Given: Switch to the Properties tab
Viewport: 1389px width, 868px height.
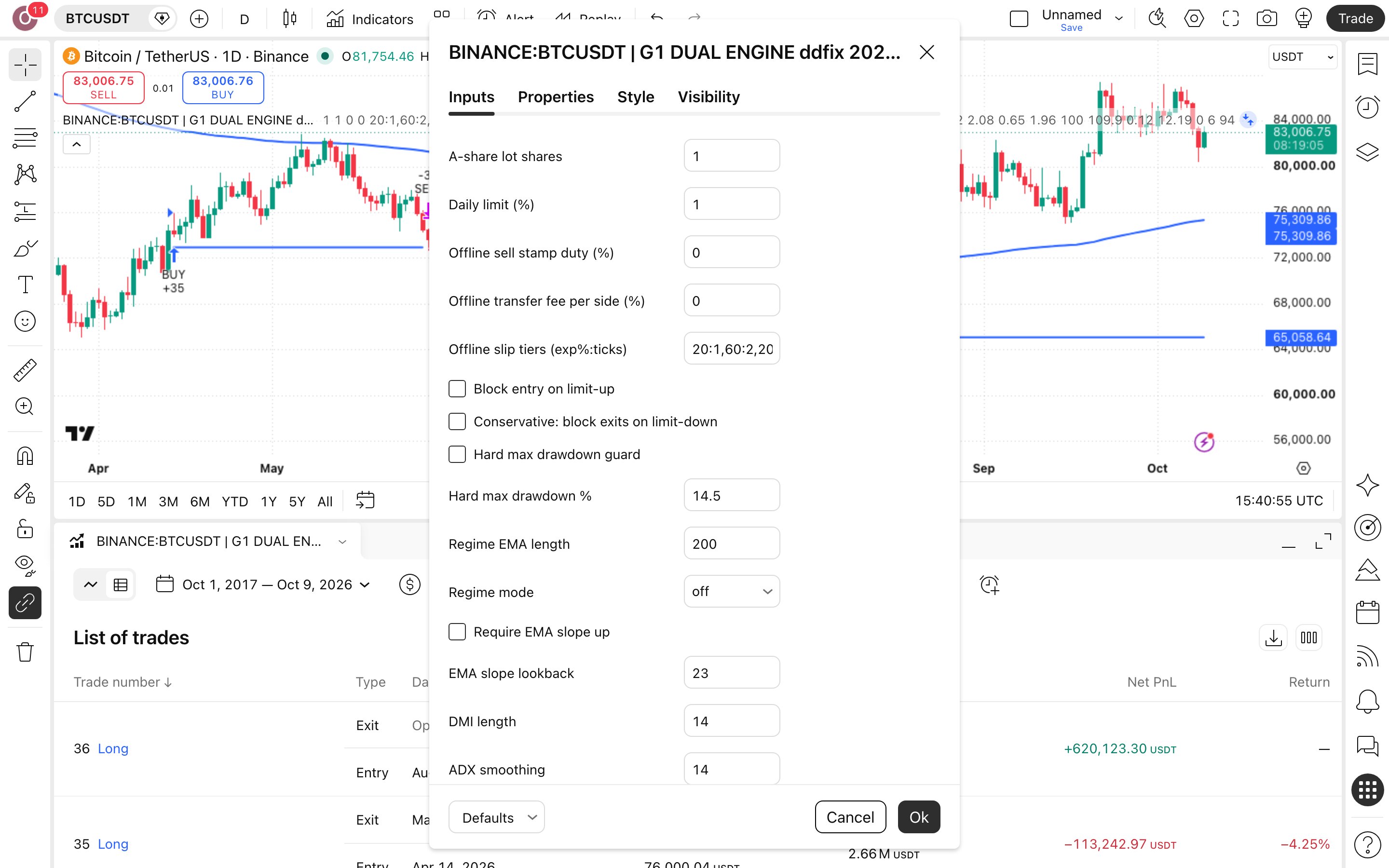Looking at the screenshot, I should [x=556, y=97].
